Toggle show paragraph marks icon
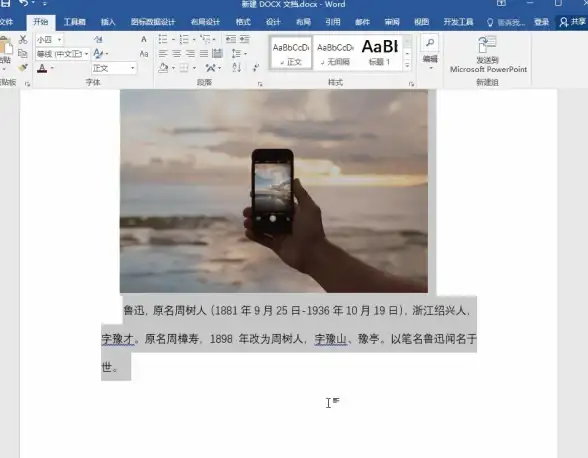The width and height of the screenshot is (588, 458). click(x=256, y=68)
